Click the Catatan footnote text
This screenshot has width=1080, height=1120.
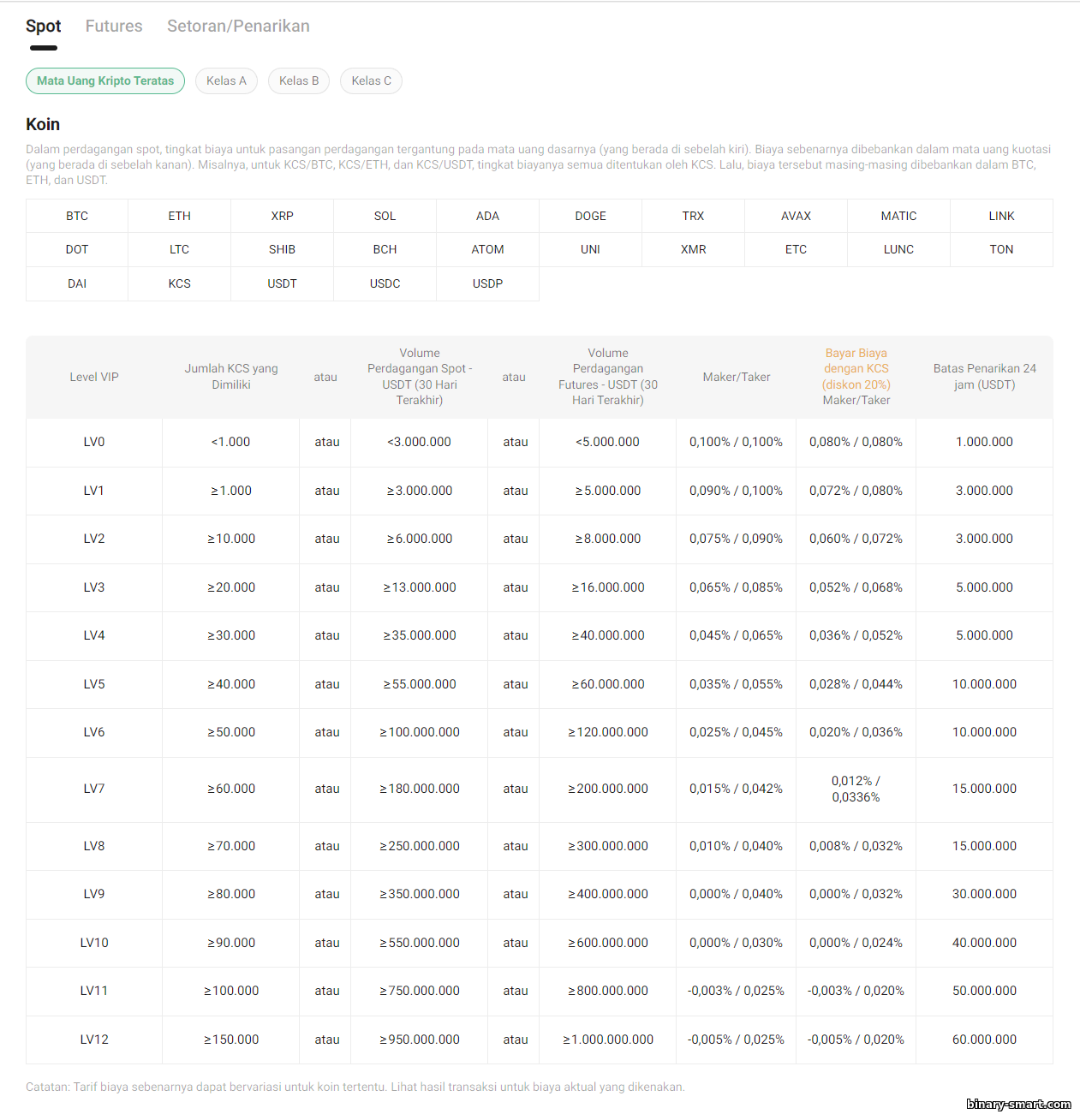point(355,1087)
